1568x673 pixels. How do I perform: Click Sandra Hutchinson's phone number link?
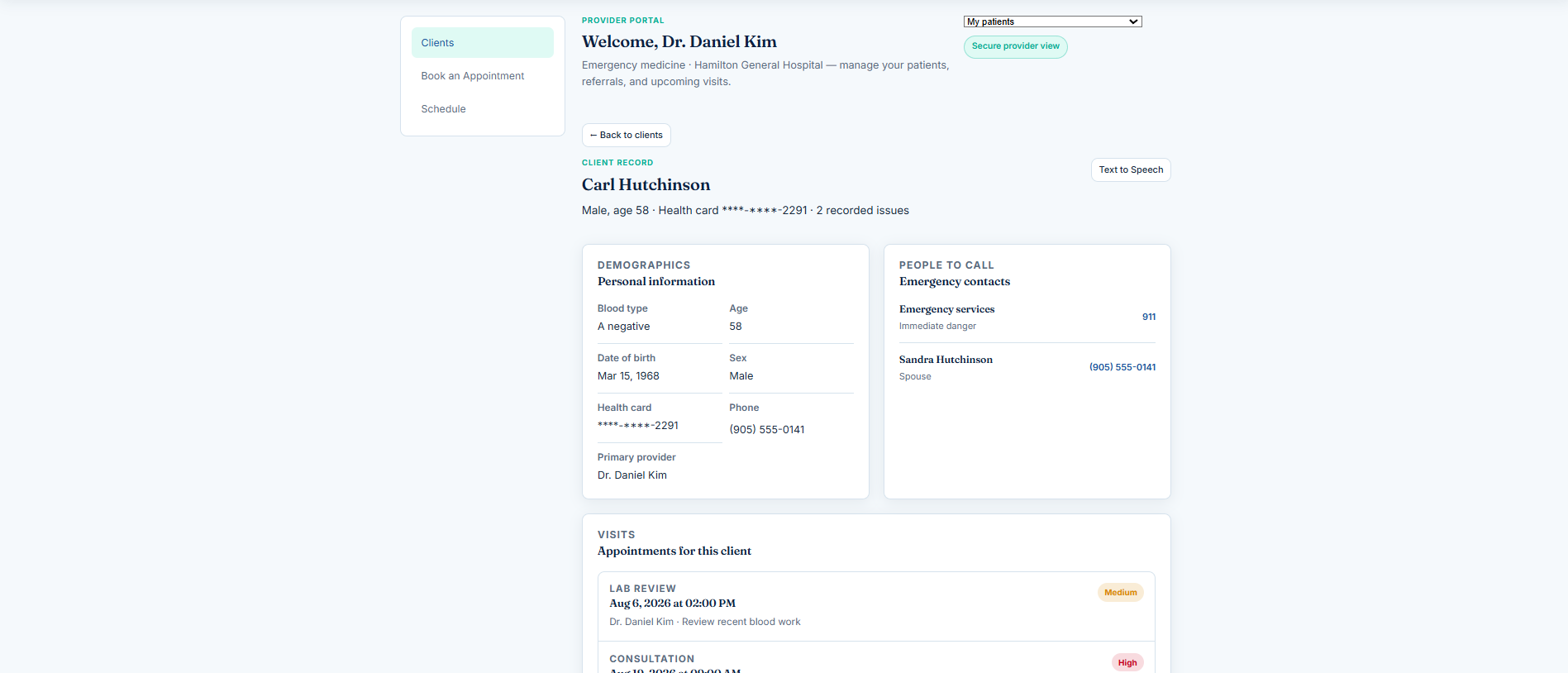(x=1122, y=367)
